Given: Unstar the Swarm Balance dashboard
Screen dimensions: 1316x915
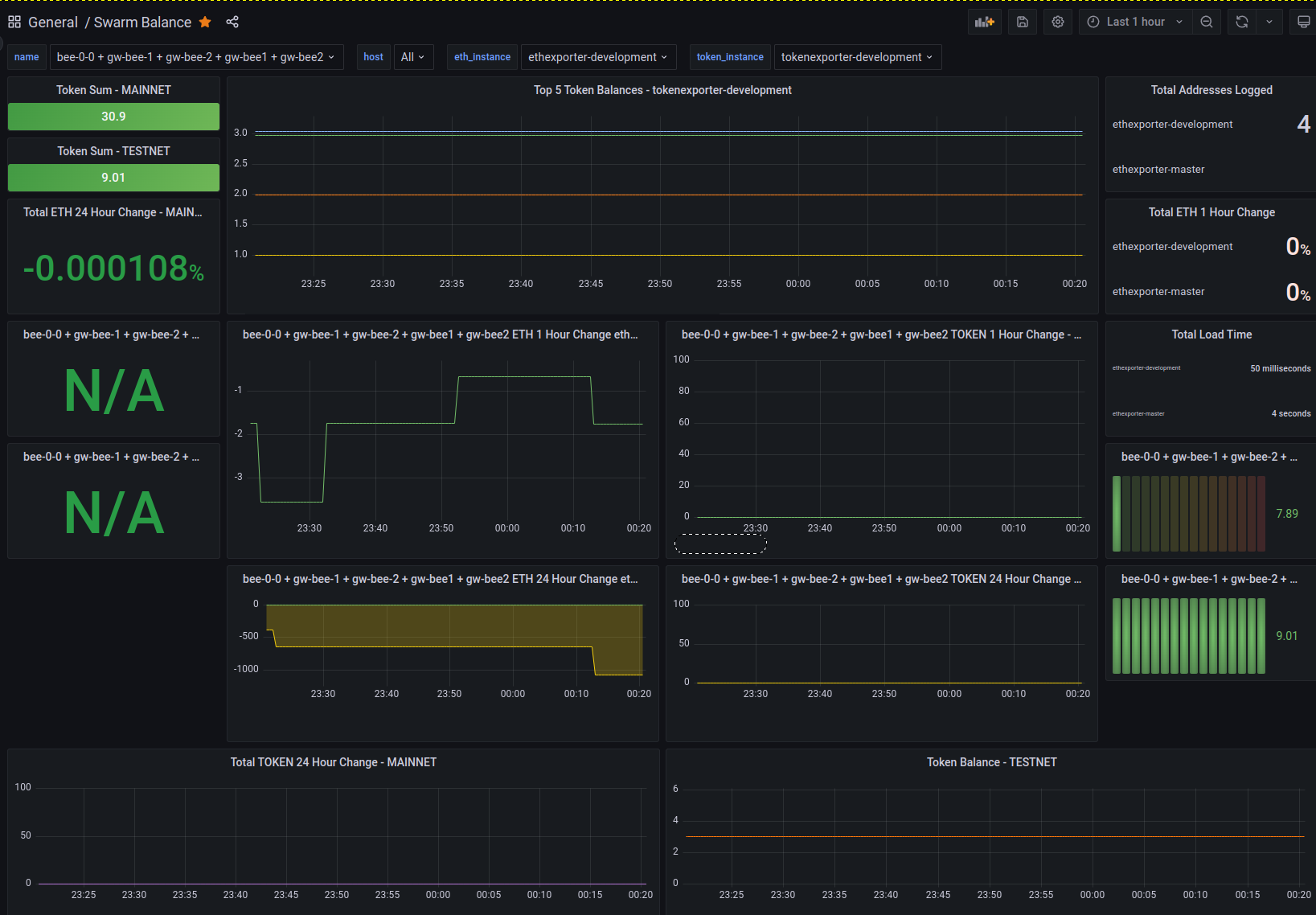Looking at the screenshot, I should coord(205,23).
